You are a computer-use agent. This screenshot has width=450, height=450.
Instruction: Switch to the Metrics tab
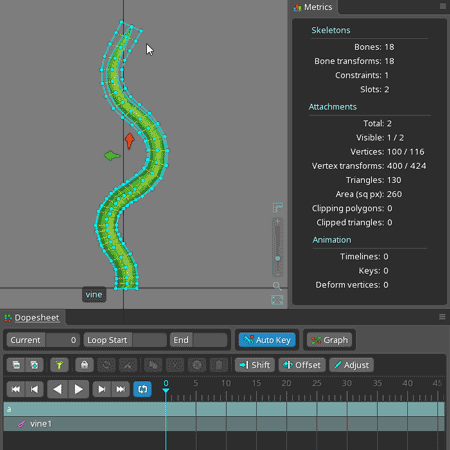click(x=313, y=7)
